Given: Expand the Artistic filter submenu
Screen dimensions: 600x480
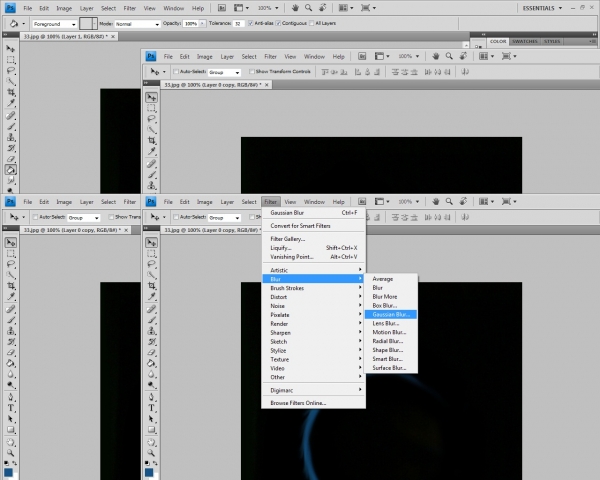Looking at the screenshot, I should pyautogui.click(x=313, y=270).
